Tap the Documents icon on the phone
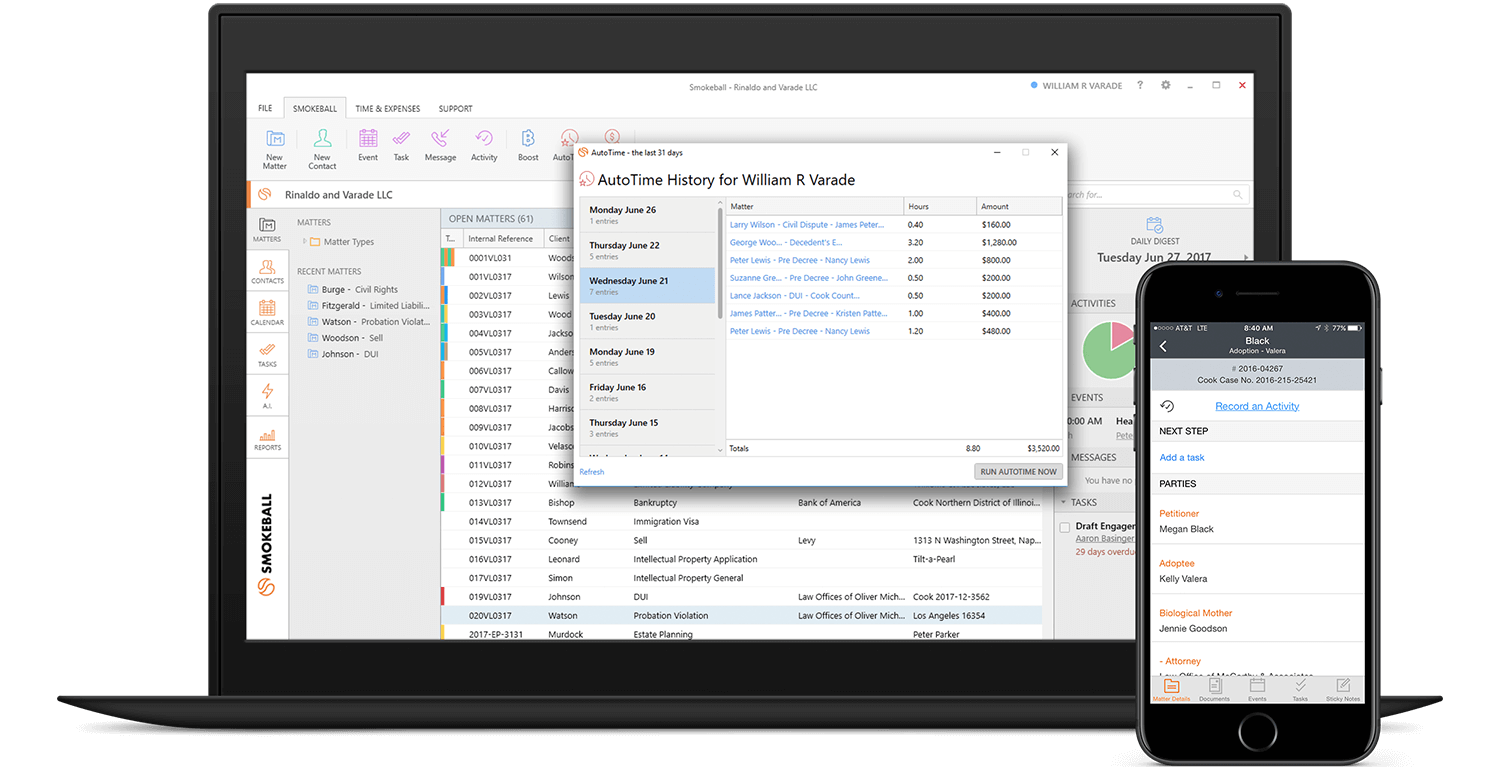Screen dimensions: 1500x770 coord(1215,688)
